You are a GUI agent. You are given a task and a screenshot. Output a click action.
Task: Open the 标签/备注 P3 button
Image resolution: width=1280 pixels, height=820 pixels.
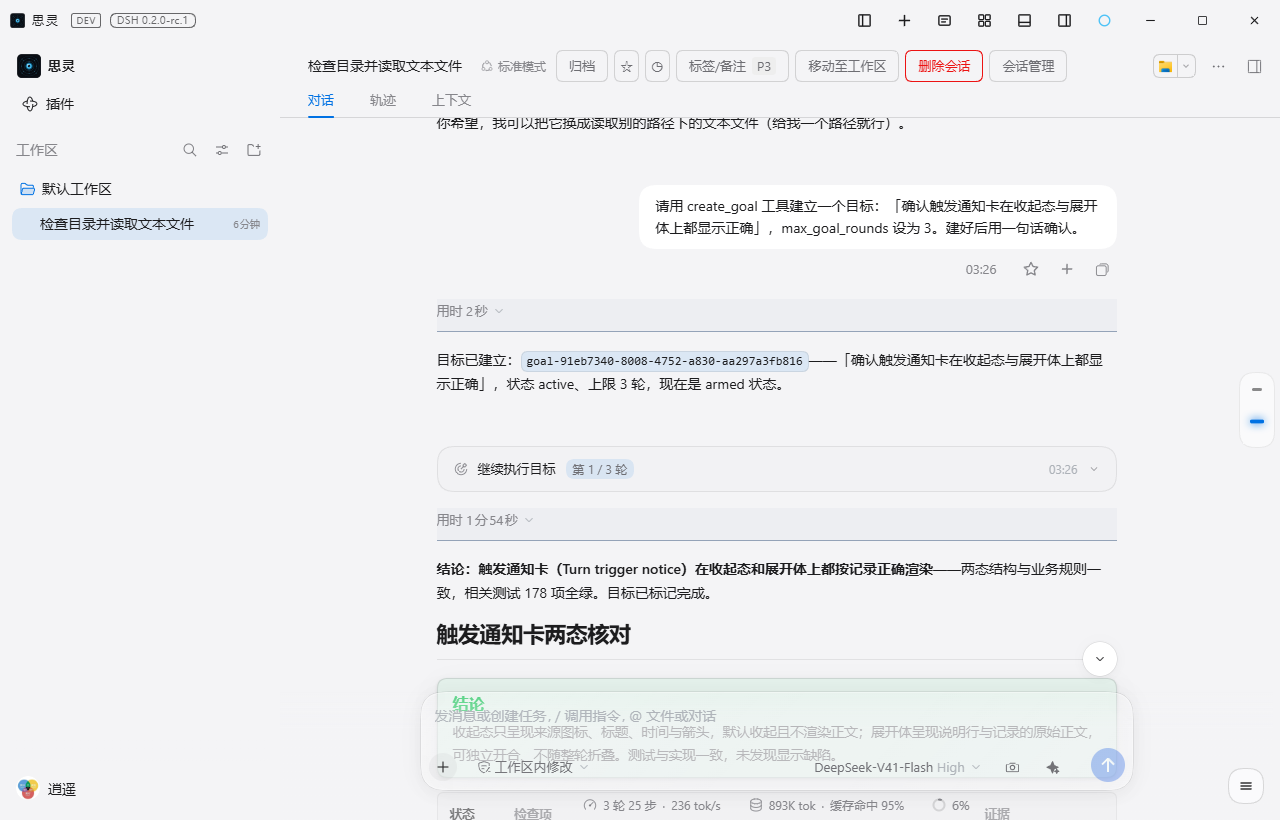tap(732, 66)
